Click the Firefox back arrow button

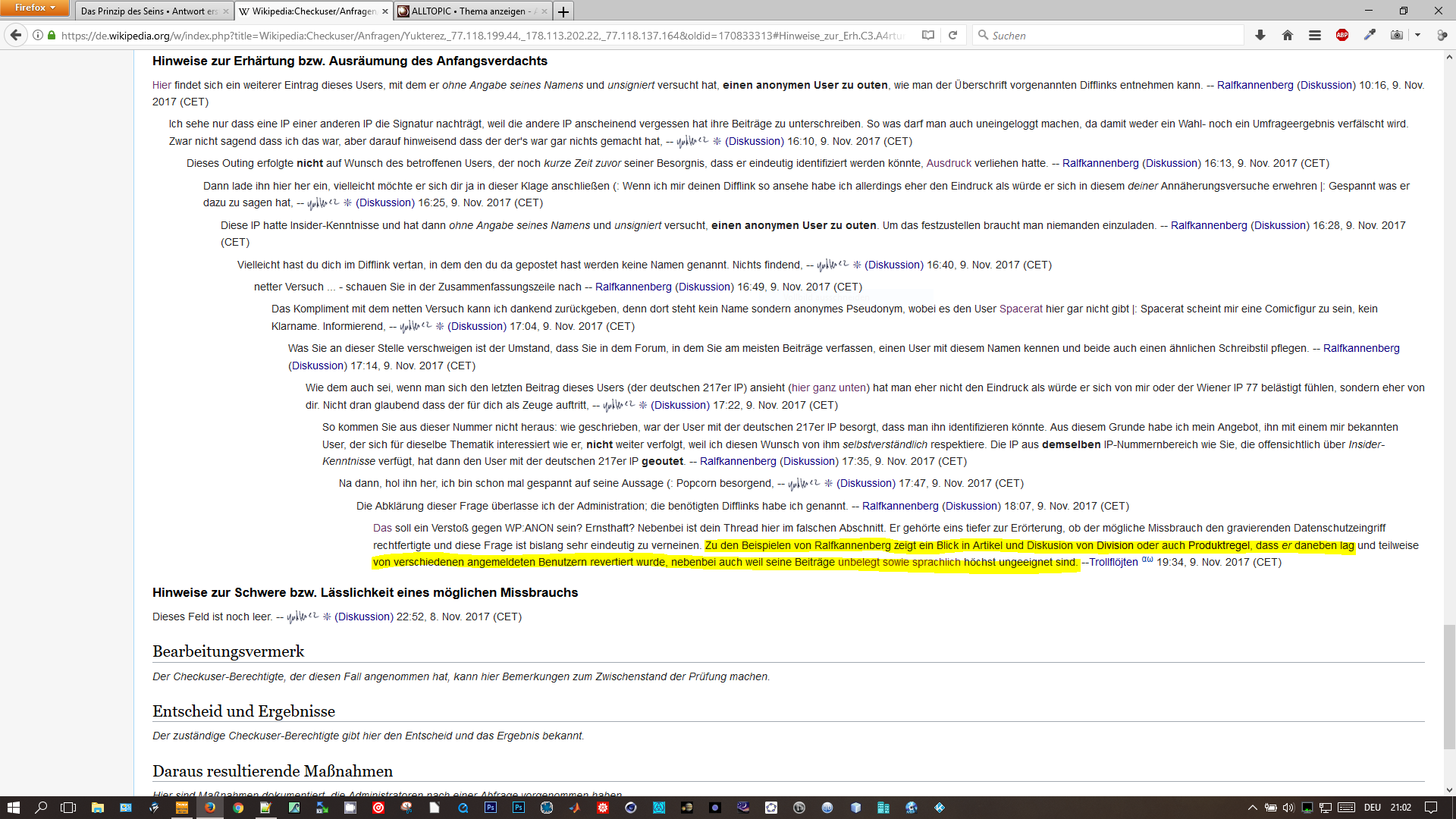click(16, 35)
